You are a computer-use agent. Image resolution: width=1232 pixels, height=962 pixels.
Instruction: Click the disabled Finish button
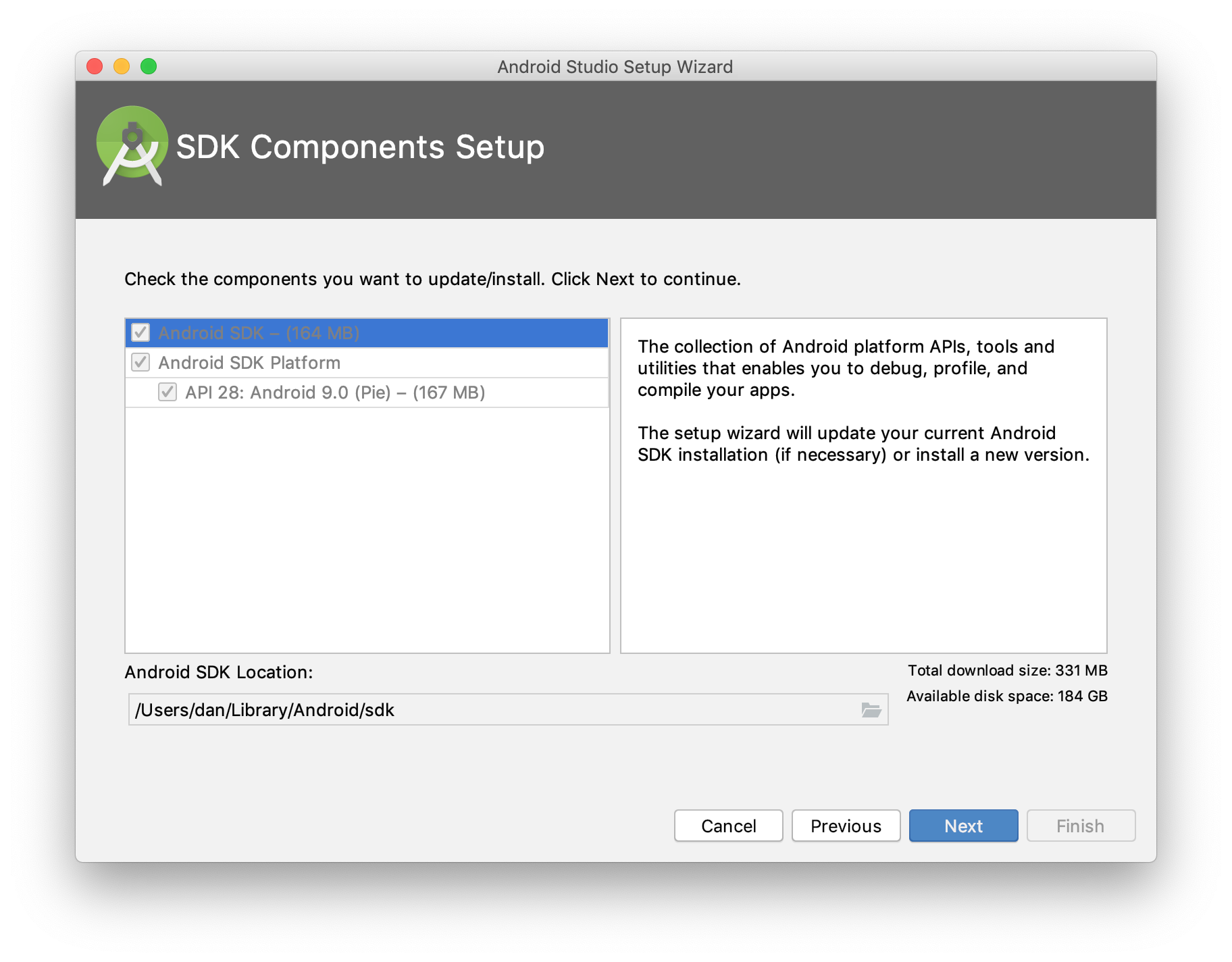1080,826
